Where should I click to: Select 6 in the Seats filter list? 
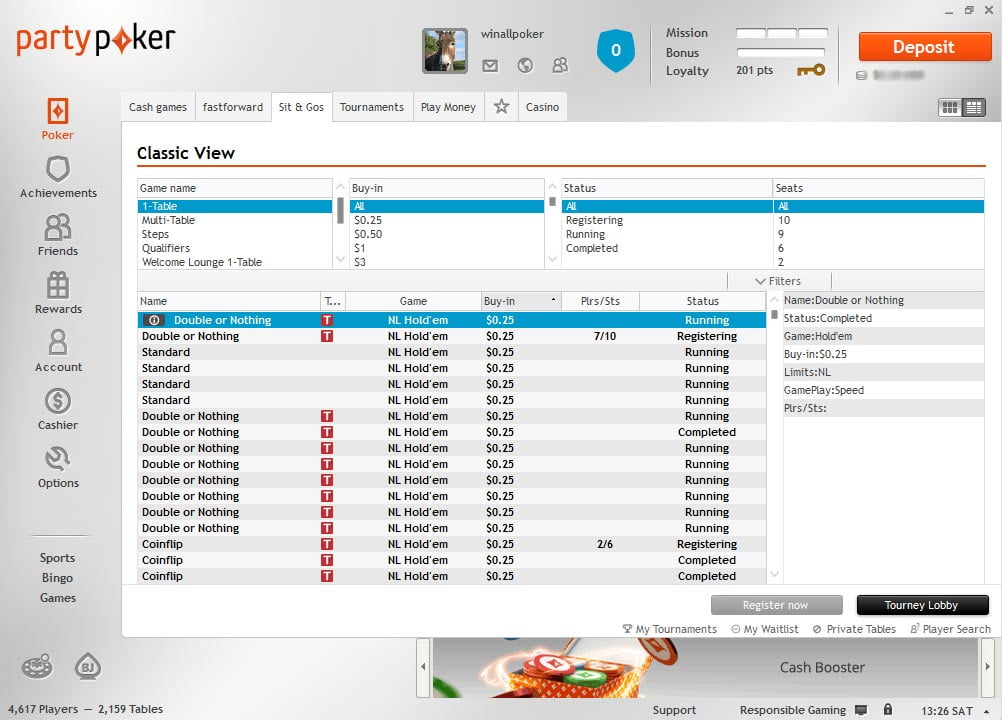[879, 249]
